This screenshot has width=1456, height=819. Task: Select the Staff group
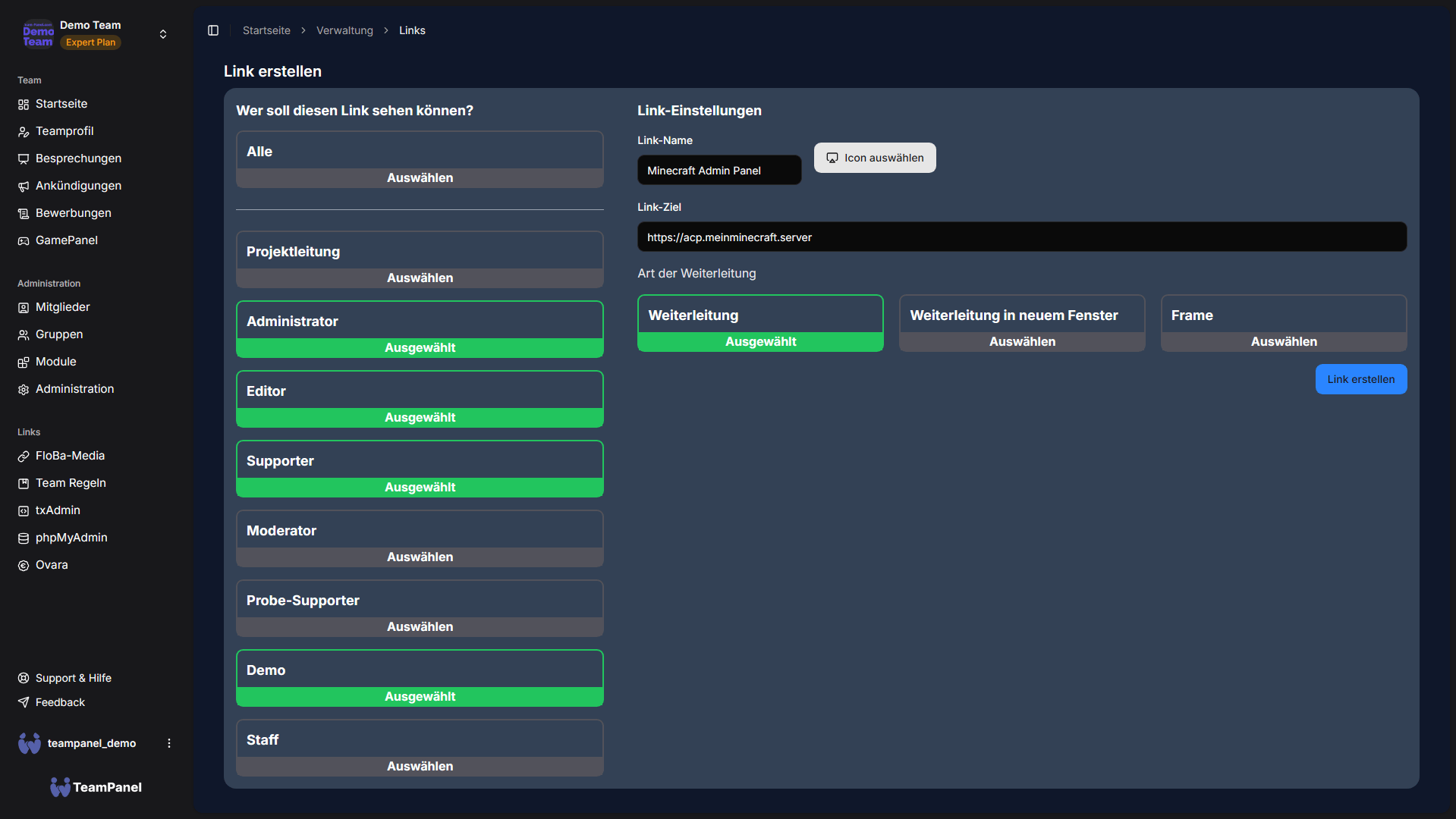[x=420, y=748]
